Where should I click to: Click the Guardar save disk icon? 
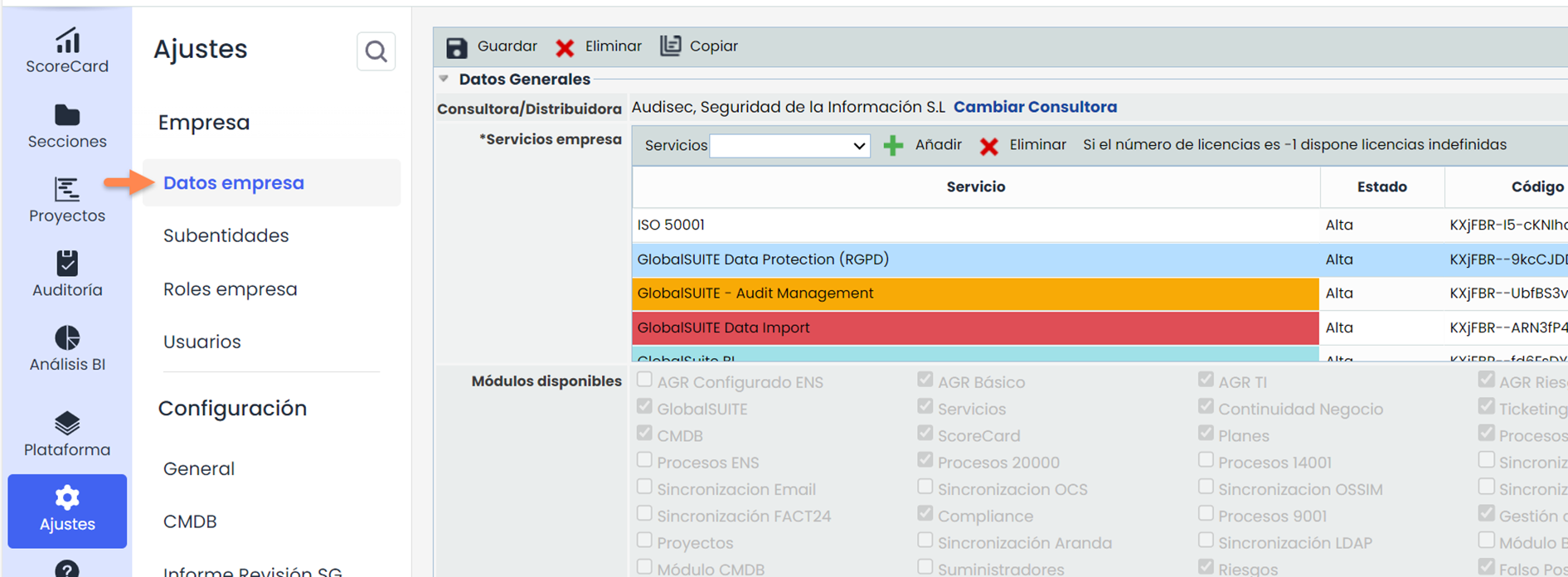tap(456, 47)
